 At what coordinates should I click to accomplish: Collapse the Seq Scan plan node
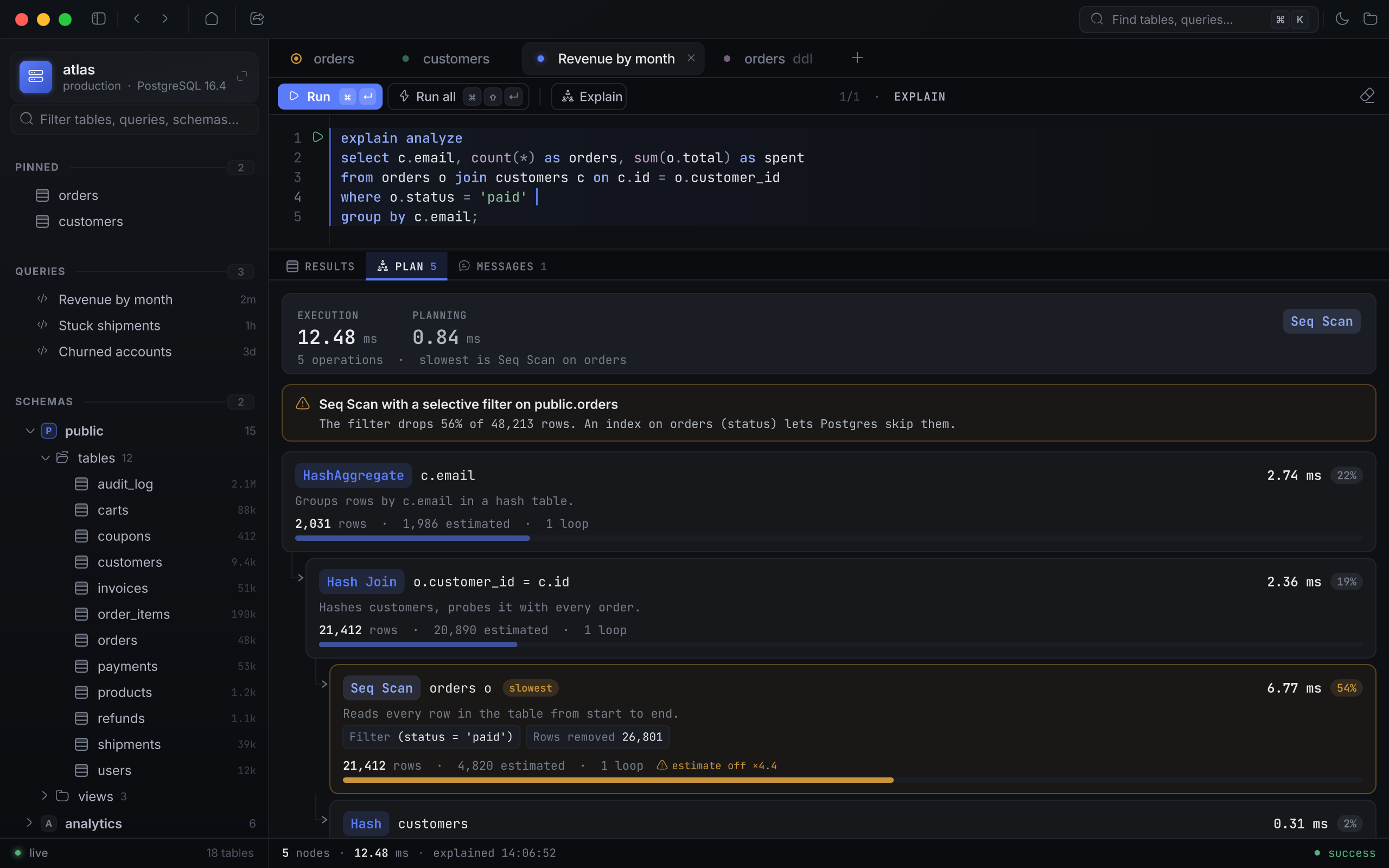pos(324,684)
